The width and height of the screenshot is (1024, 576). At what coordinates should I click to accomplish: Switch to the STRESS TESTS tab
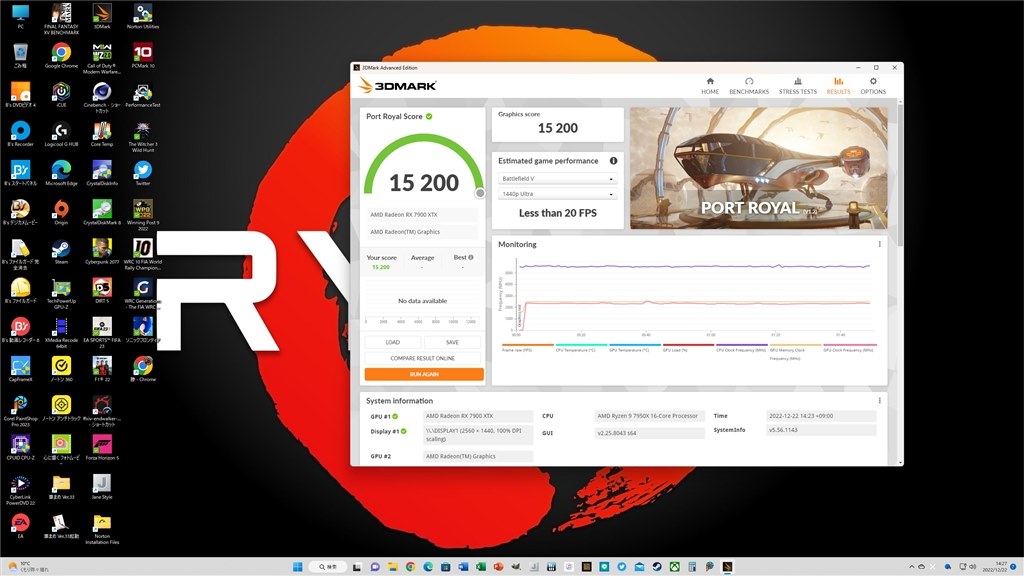(797, 86)
